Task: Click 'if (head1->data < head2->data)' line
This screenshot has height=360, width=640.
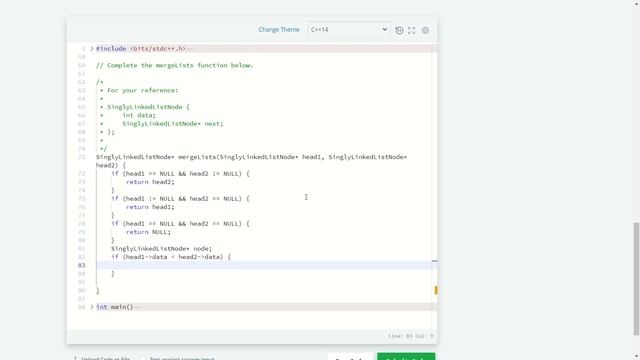Action: click(171, 257)
